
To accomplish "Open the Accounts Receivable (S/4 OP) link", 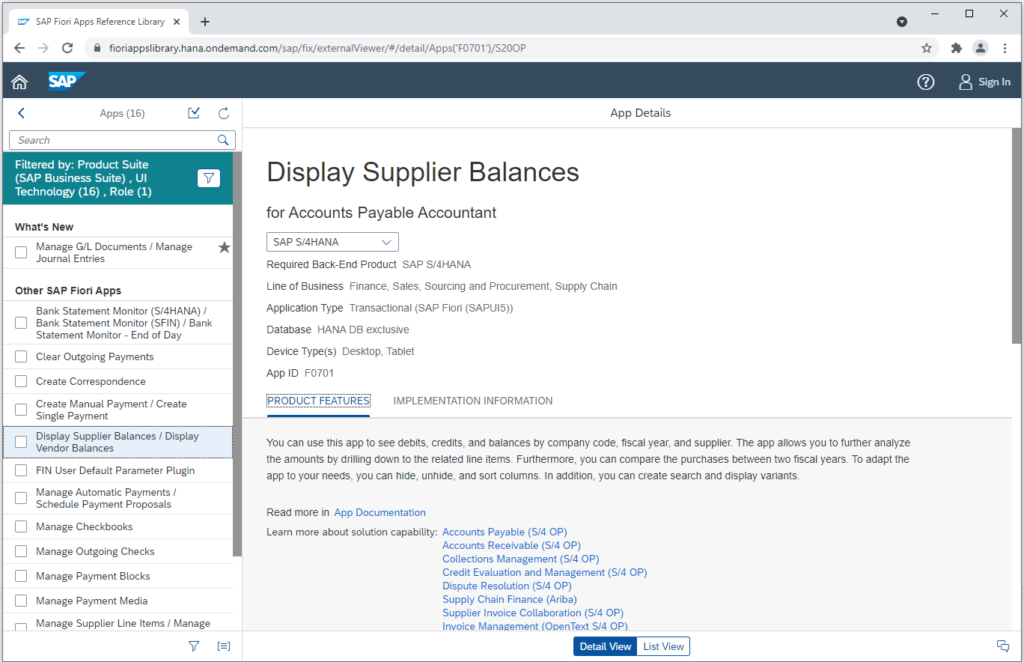I will point(511,545).
